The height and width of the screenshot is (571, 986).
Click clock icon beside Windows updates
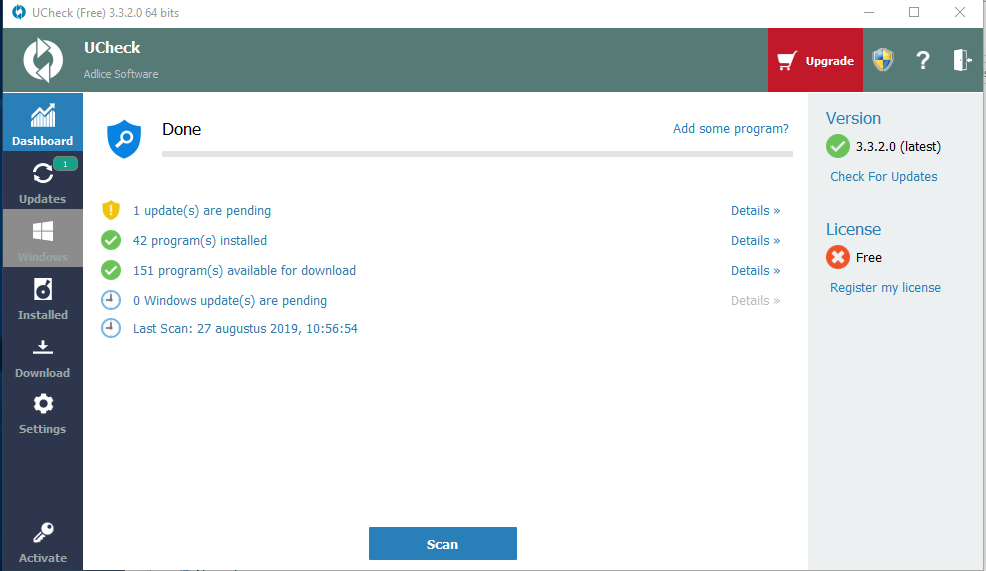[x=111, y=300]
